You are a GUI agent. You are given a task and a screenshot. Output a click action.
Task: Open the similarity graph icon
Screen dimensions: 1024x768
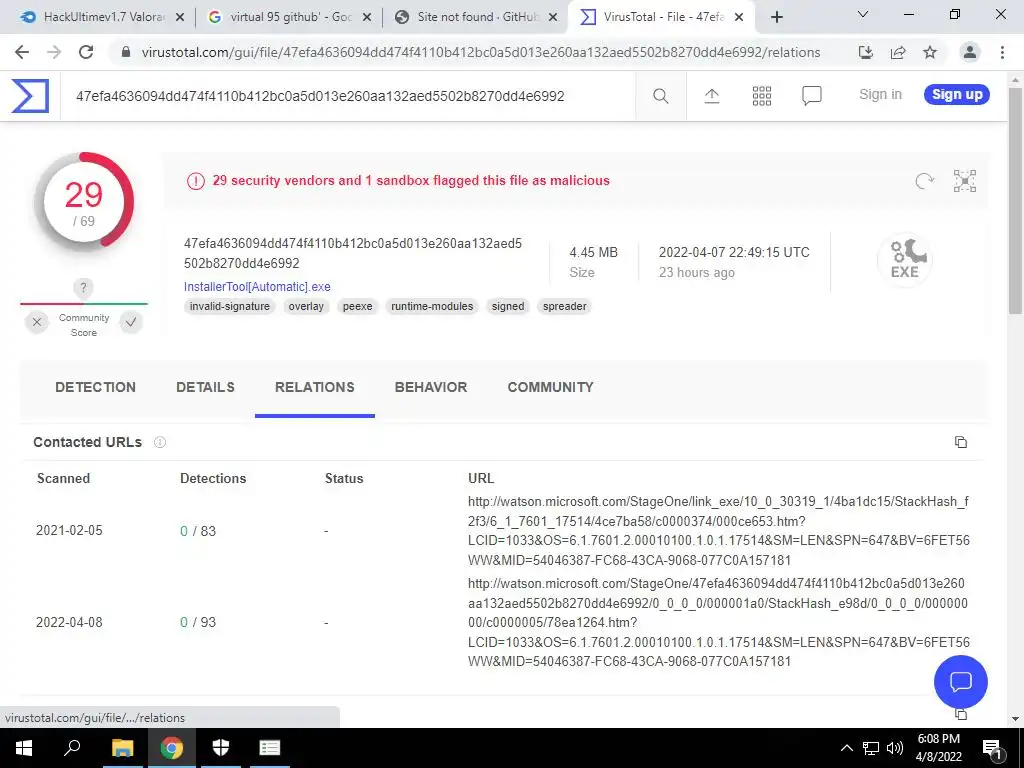[965, 181]
